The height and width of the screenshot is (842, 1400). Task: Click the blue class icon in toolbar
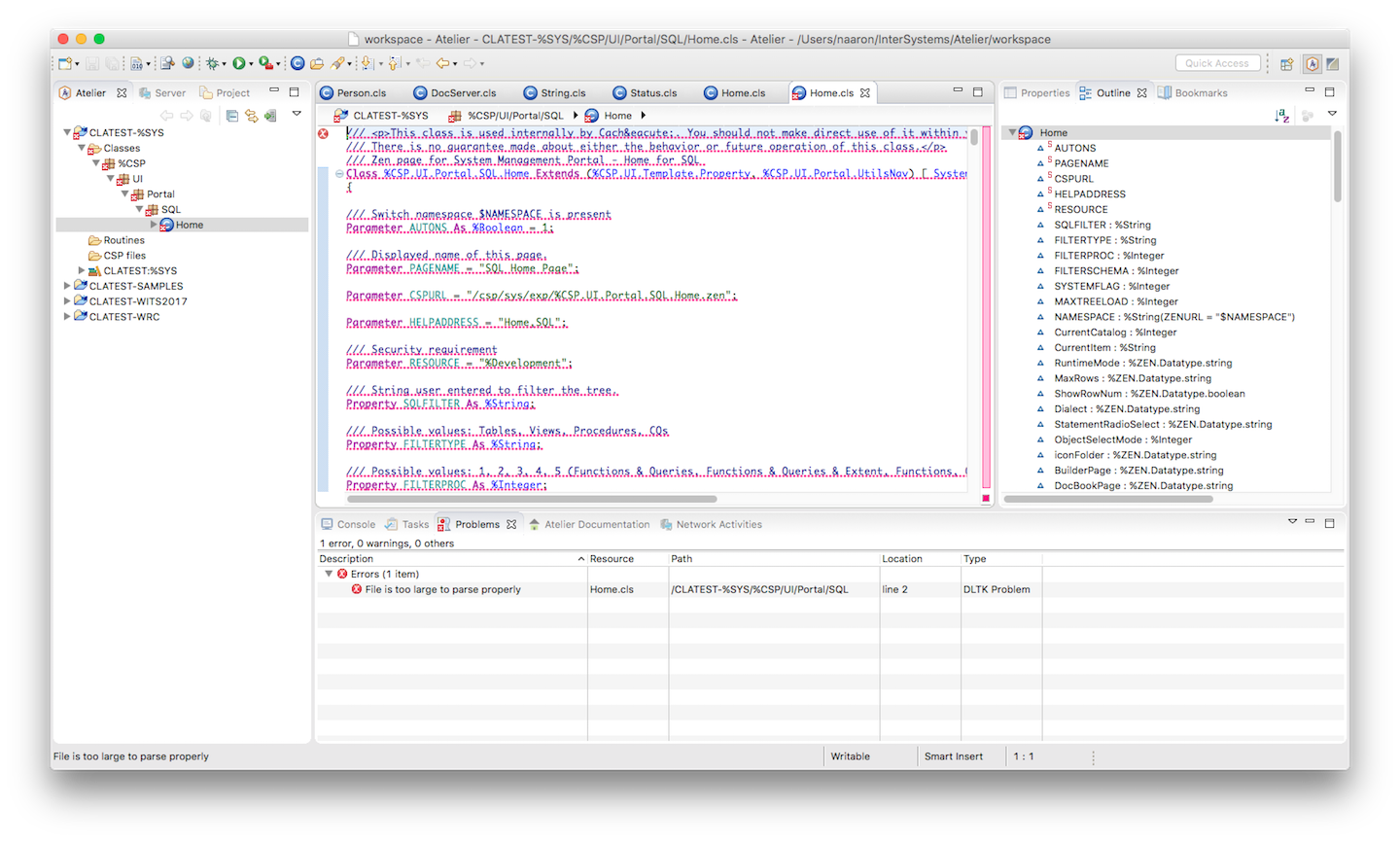coord(297,63)
